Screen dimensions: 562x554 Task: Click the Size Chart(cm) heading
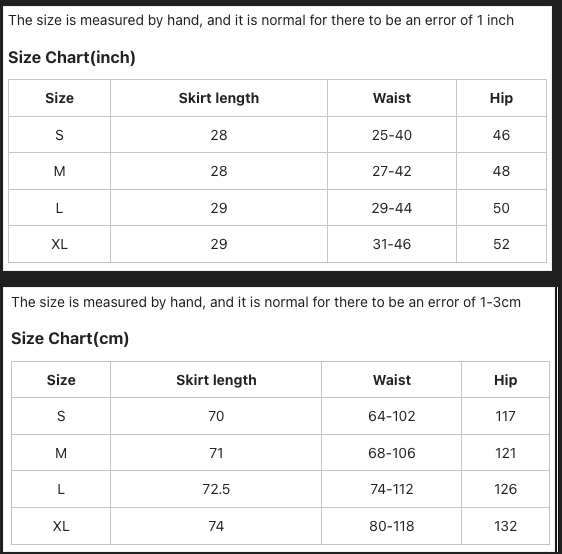(70, 338)
